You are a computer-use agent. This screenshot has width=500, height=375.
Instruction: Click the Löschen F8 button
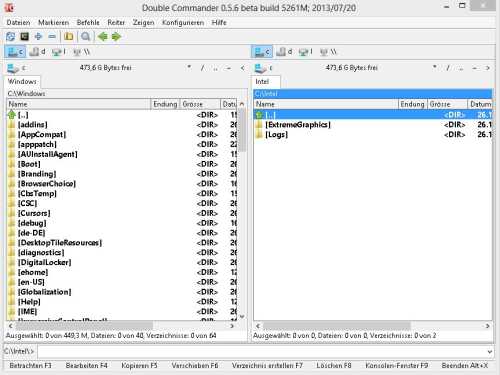point(334,365)
